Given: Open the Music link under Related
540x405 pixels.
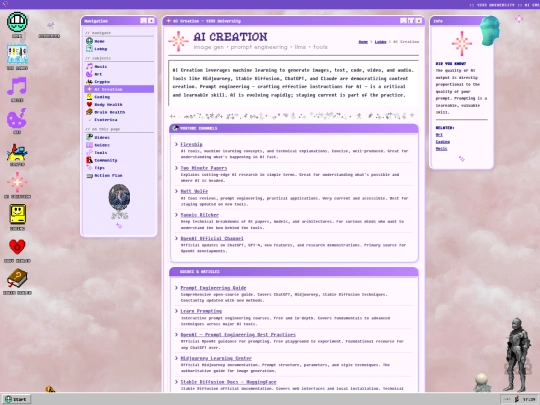Looking at the screenshot, I should (x=442, y=148).
